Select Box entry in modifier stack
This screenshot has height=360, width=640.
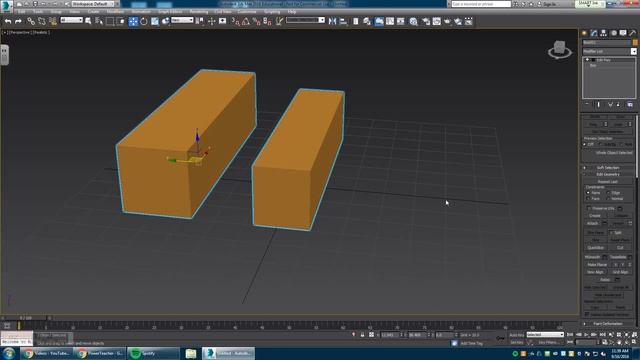(593, 65)
